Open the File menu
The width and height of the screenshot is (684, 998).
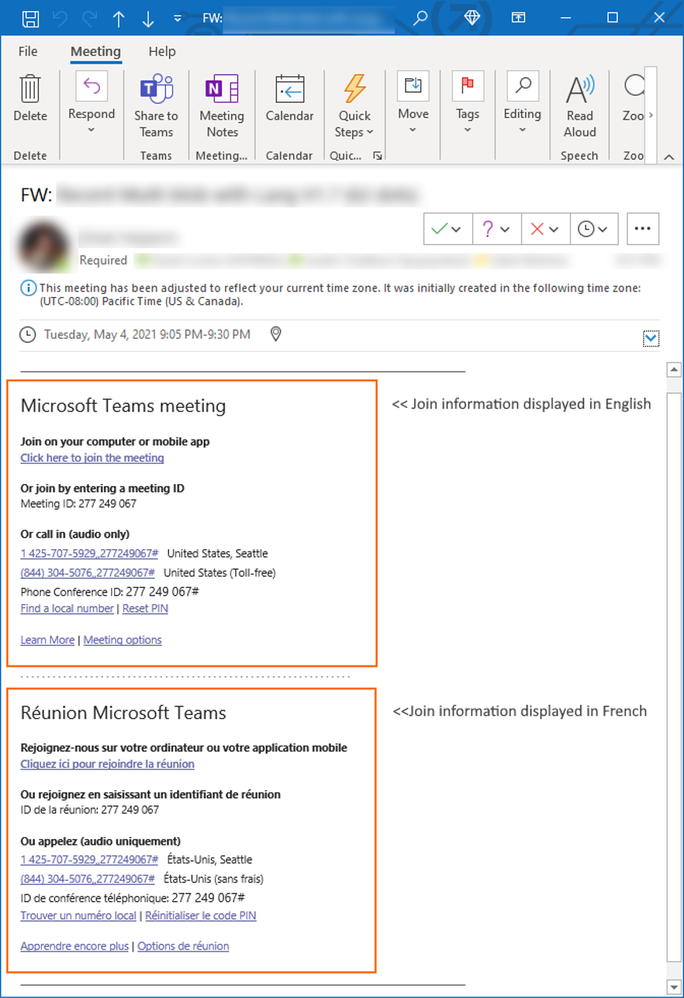[28, 52]
